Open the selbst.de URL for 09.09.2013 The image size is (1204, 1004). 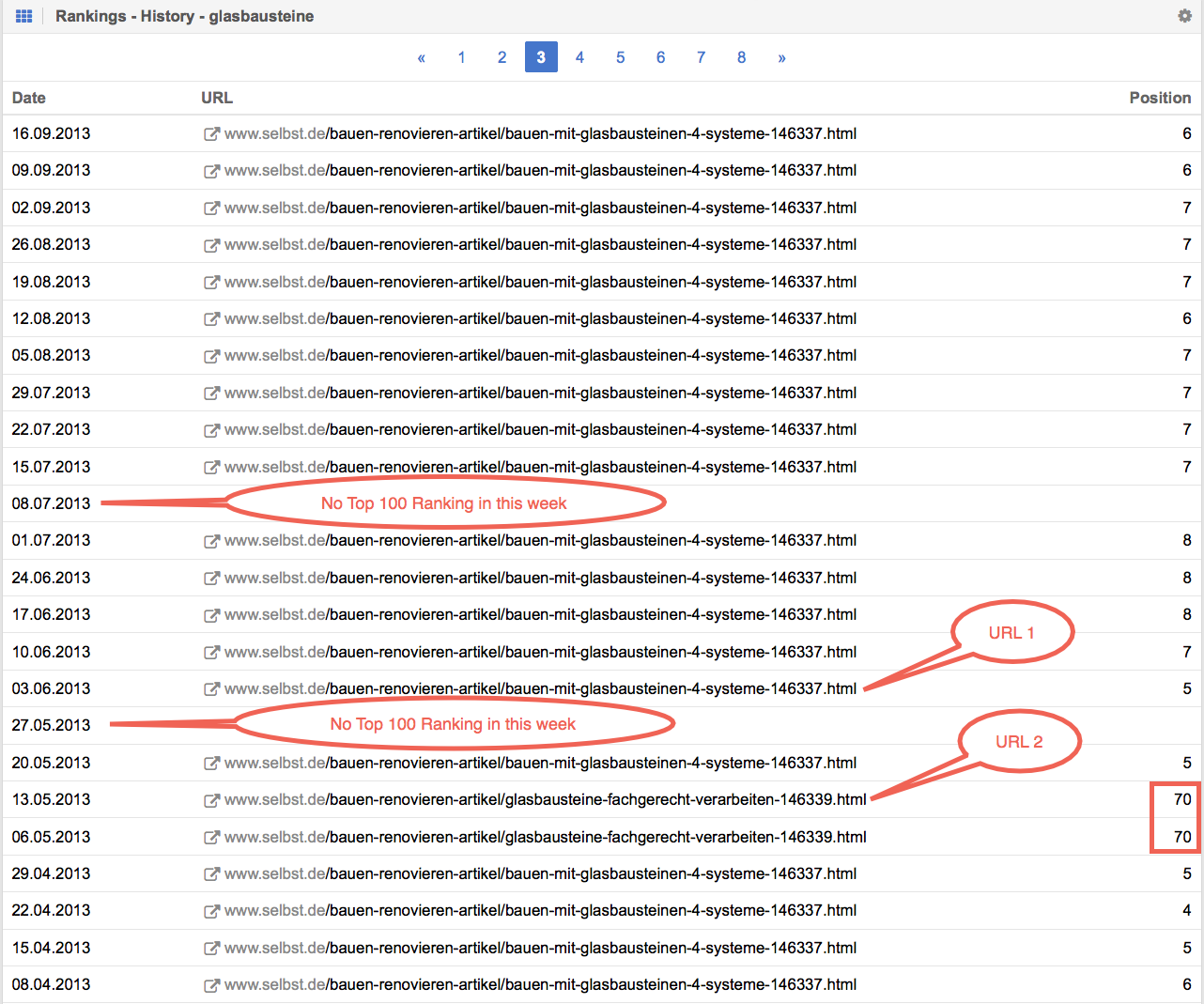[x=540, y=171]
